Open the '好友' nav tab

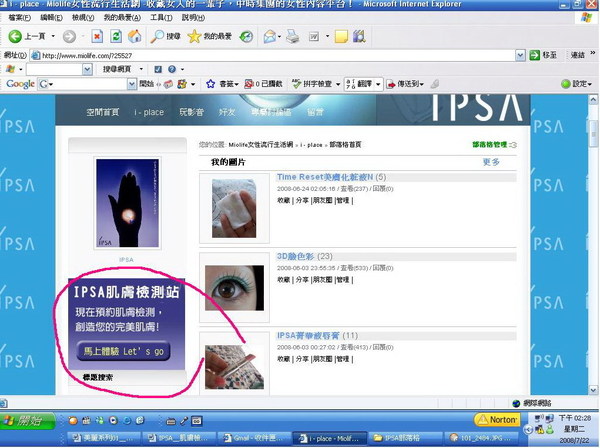[x=227, y=112]
